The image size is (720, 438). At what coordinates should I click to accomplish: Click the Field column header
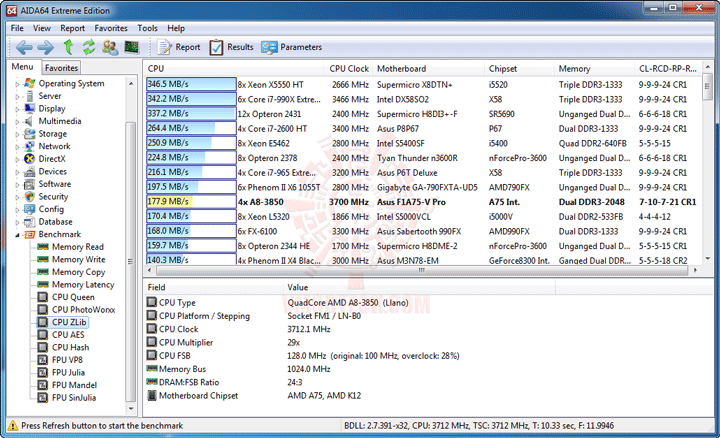pyautogui.click(x=214, y=287)
